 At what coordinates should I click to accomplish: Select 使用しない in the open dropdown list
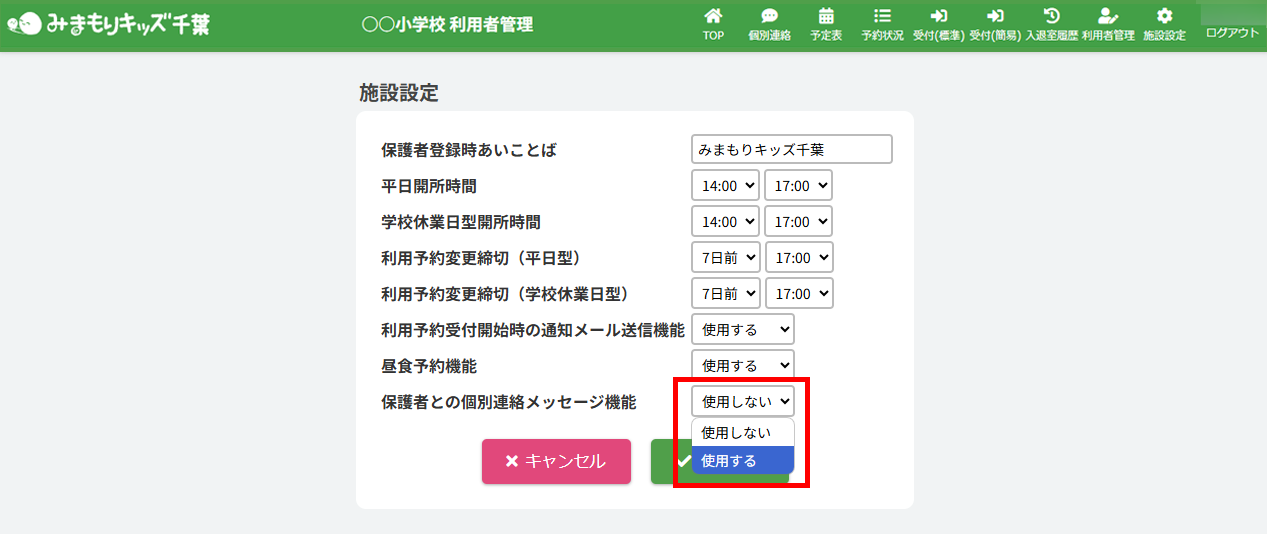tap(743, 433)
